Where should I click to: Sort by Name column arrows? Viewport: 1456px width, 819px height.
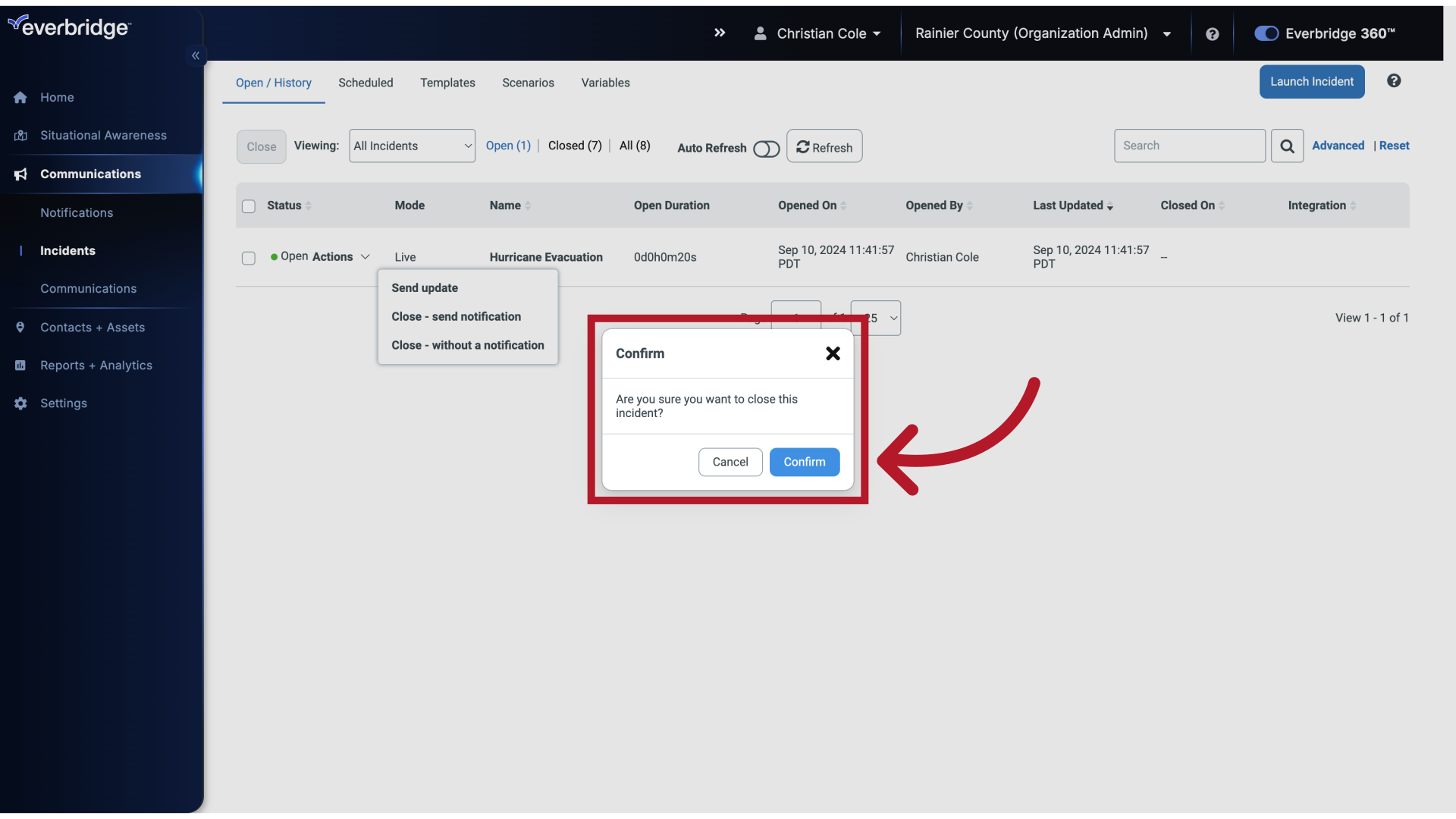pos(528,206)
